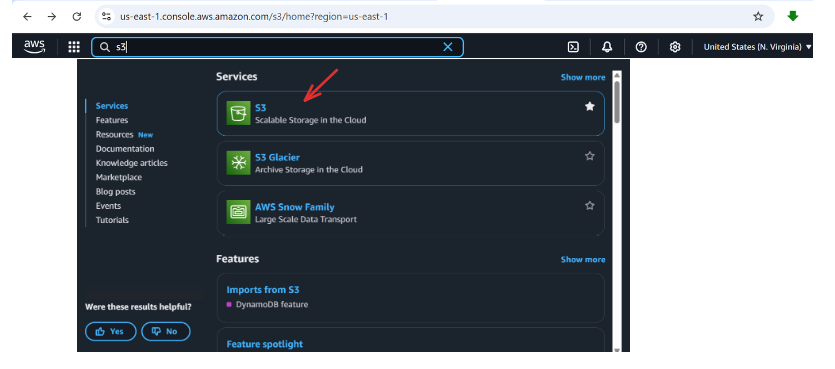Reload the page with refresh icon
Screen dimensions: 835x369
(x=77, y=17)
